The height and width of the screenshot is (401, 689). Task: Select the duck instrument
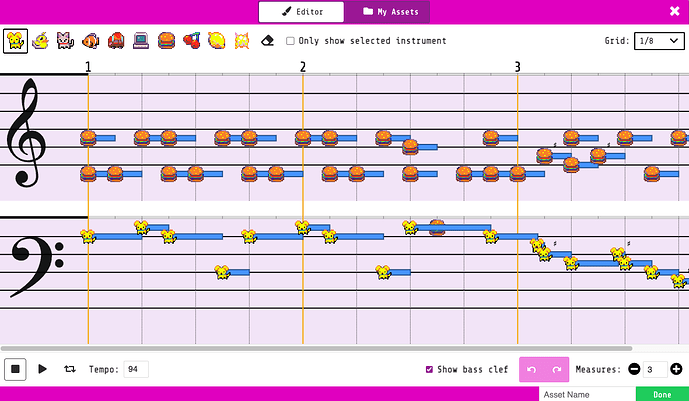pyautogui.click(x=40, y=41)
